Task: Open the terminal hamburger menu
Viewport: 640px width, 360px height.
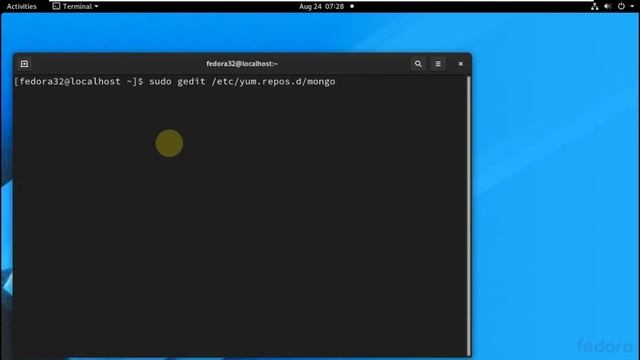Action: click(438, 64)
